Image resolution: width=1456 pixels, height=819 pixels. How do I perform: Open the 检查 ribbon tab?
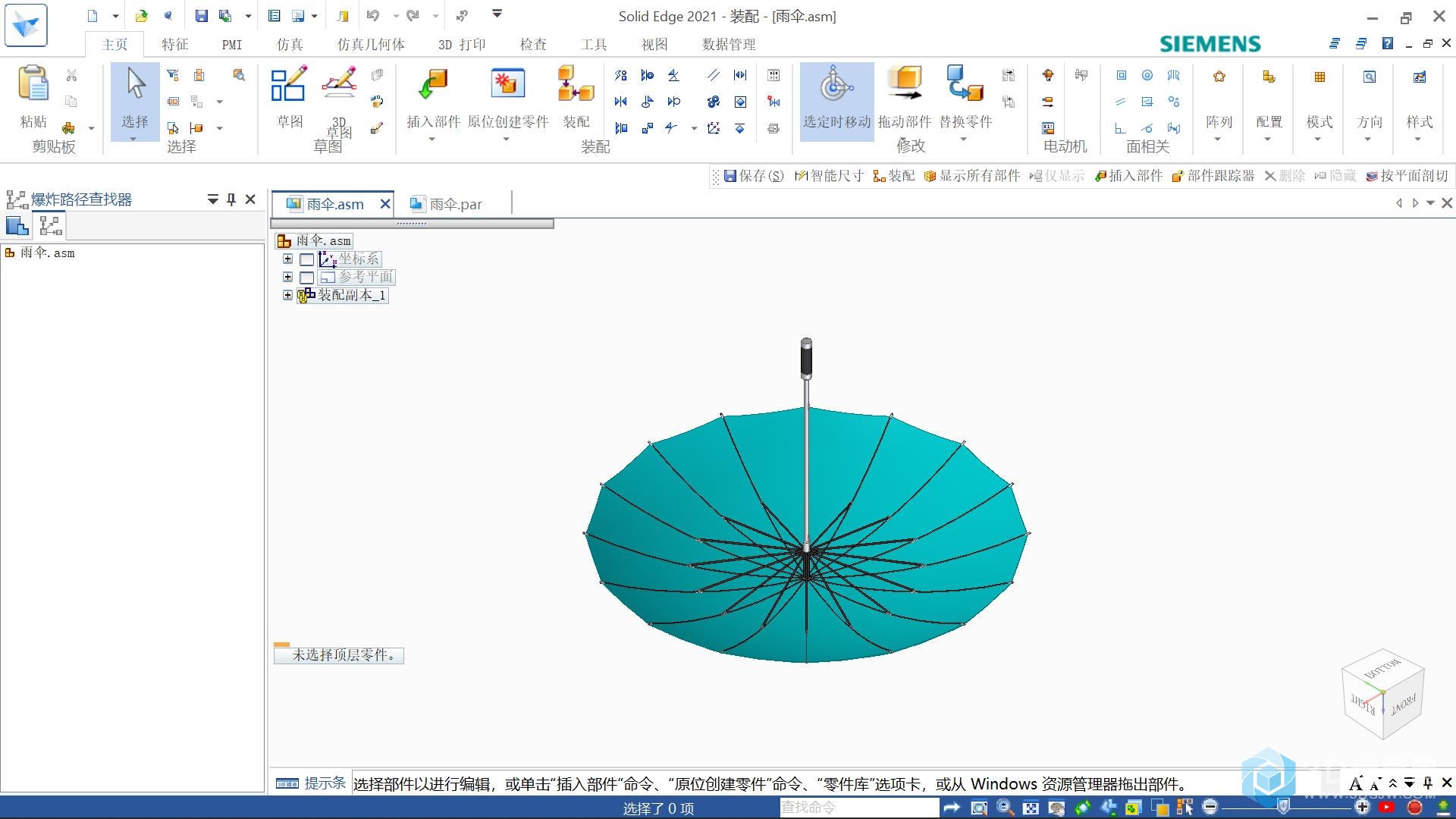(x=533, y=45)
